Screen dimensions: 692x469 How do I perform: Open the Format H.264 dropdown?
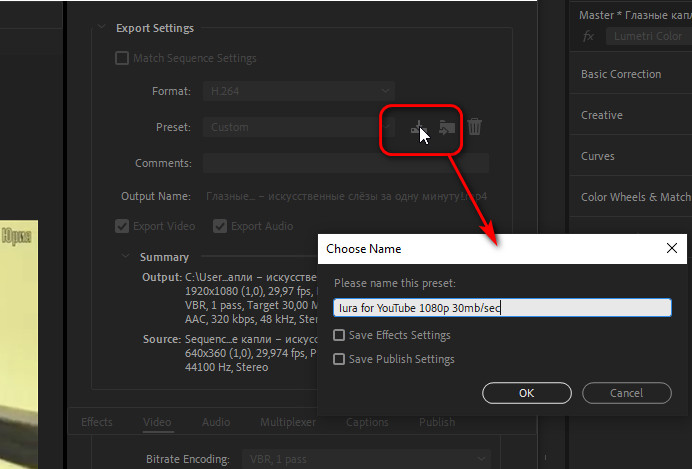tap(299, 91)
